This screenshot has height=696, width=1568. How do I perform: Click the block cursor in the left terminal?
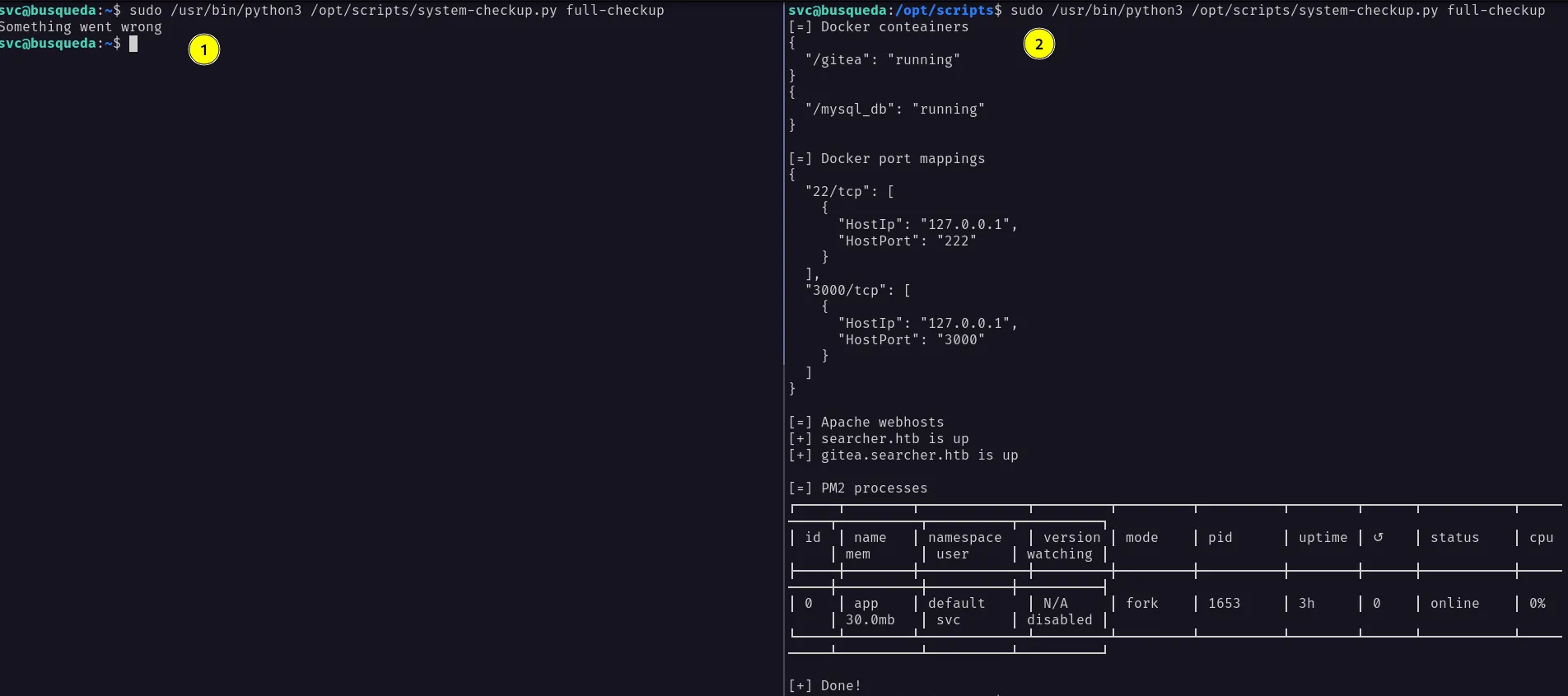[133, 44]
